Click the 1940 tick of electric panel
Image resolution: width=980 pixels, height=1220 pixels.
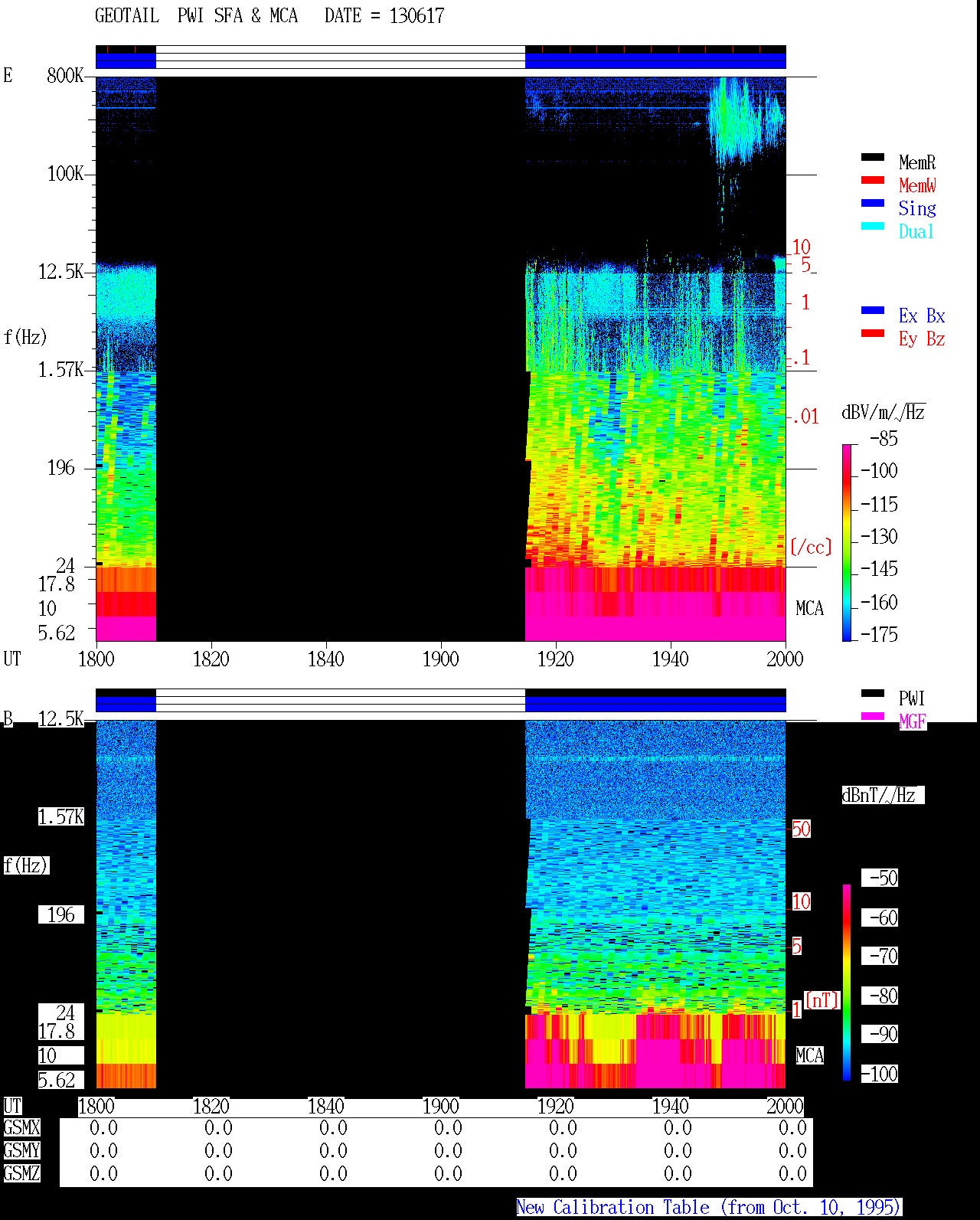click(670, 659)
